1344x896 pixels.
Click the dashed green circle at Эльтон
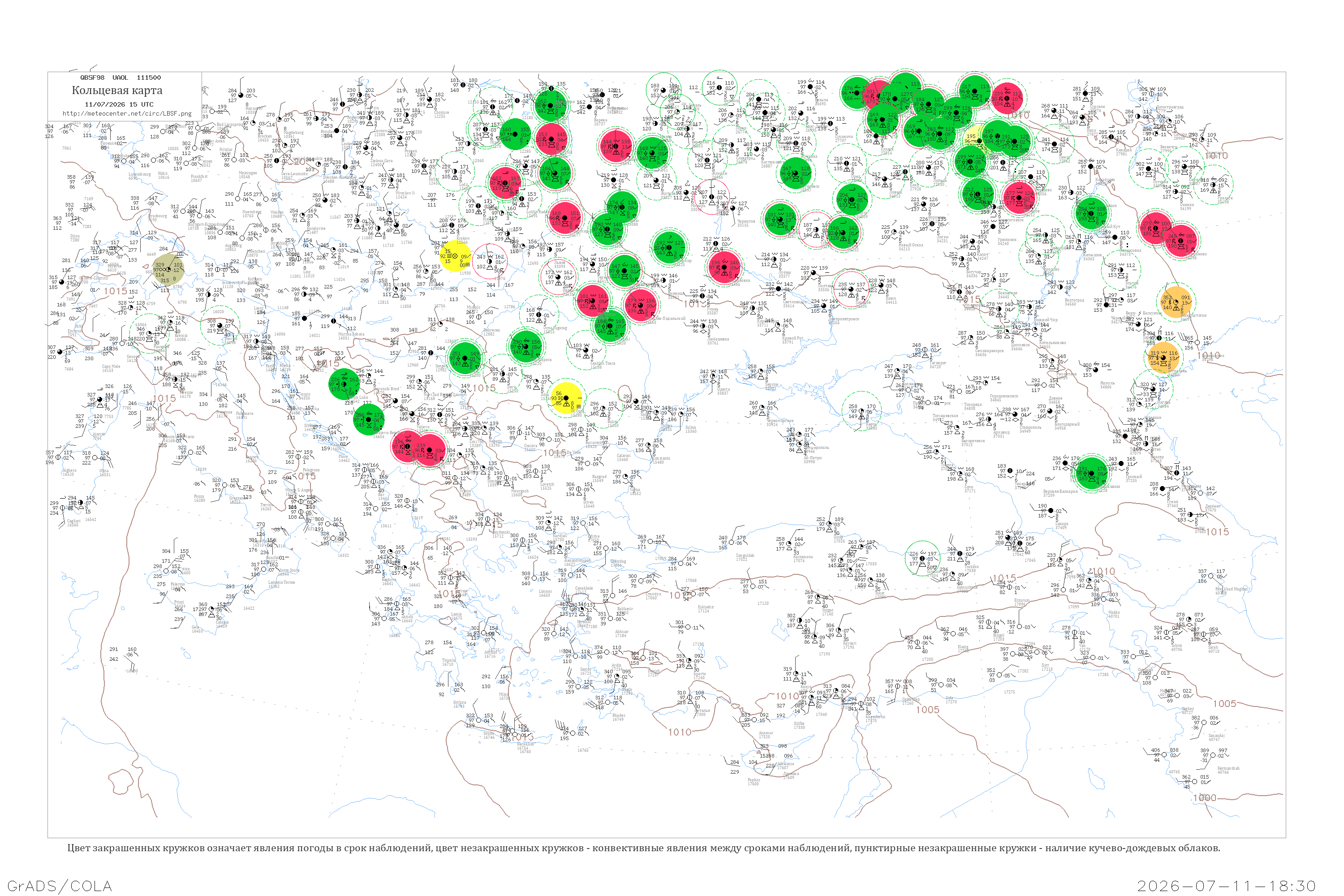[x=1120, y=270]
